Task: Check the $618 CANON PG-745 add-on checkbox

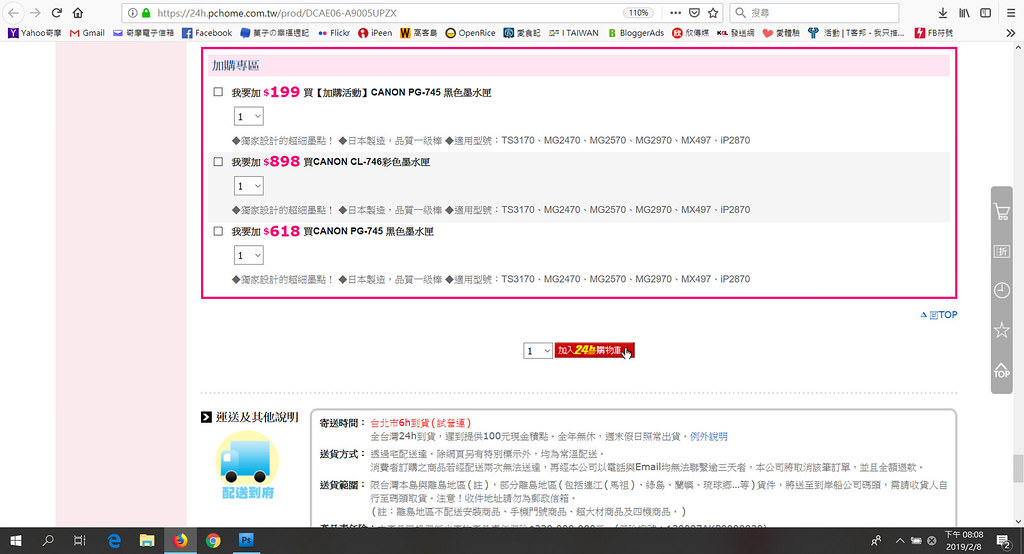Action: click(x=218, y=231)
